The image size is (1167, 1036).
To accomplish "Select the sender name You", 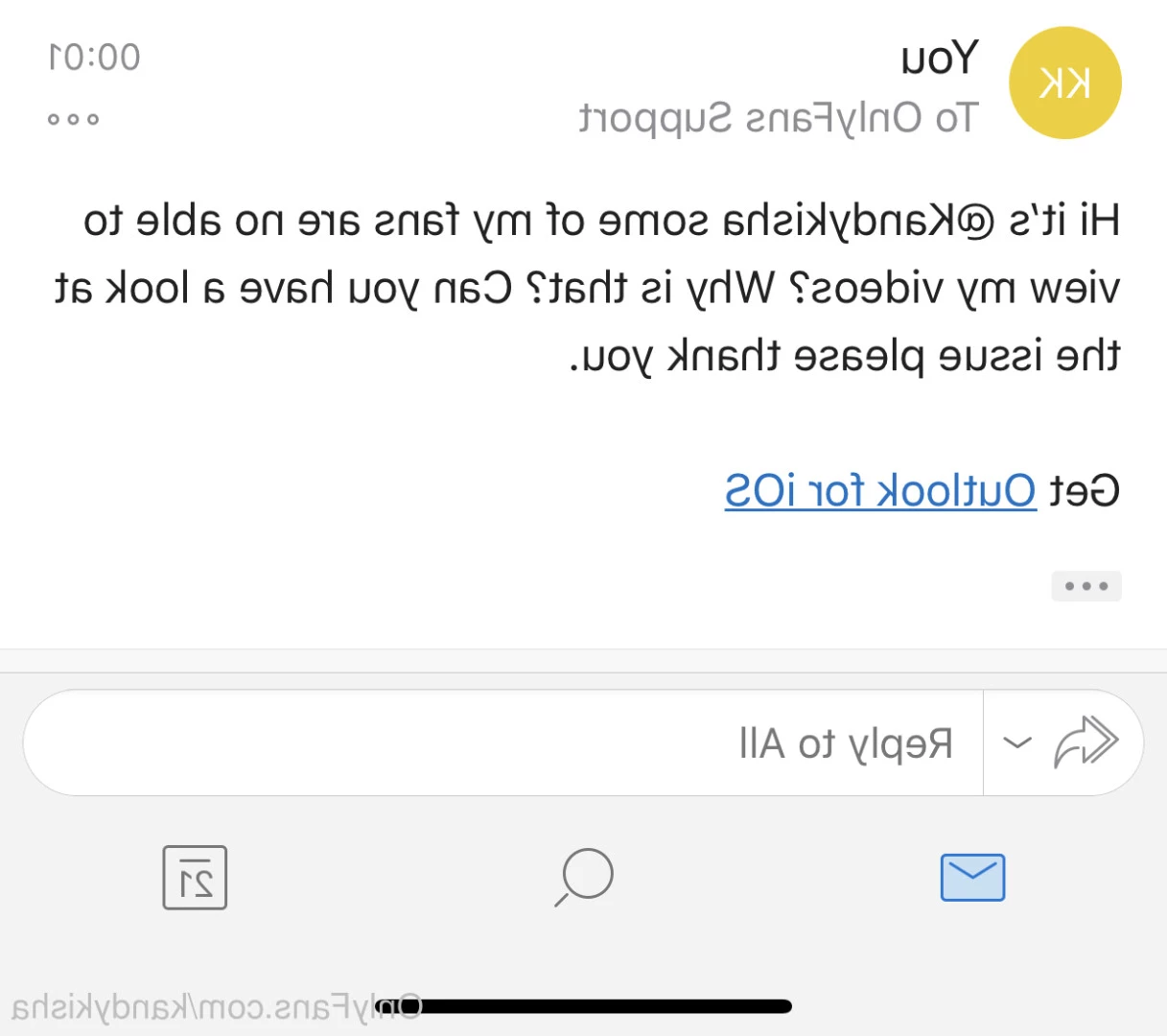I will (940, 59).
